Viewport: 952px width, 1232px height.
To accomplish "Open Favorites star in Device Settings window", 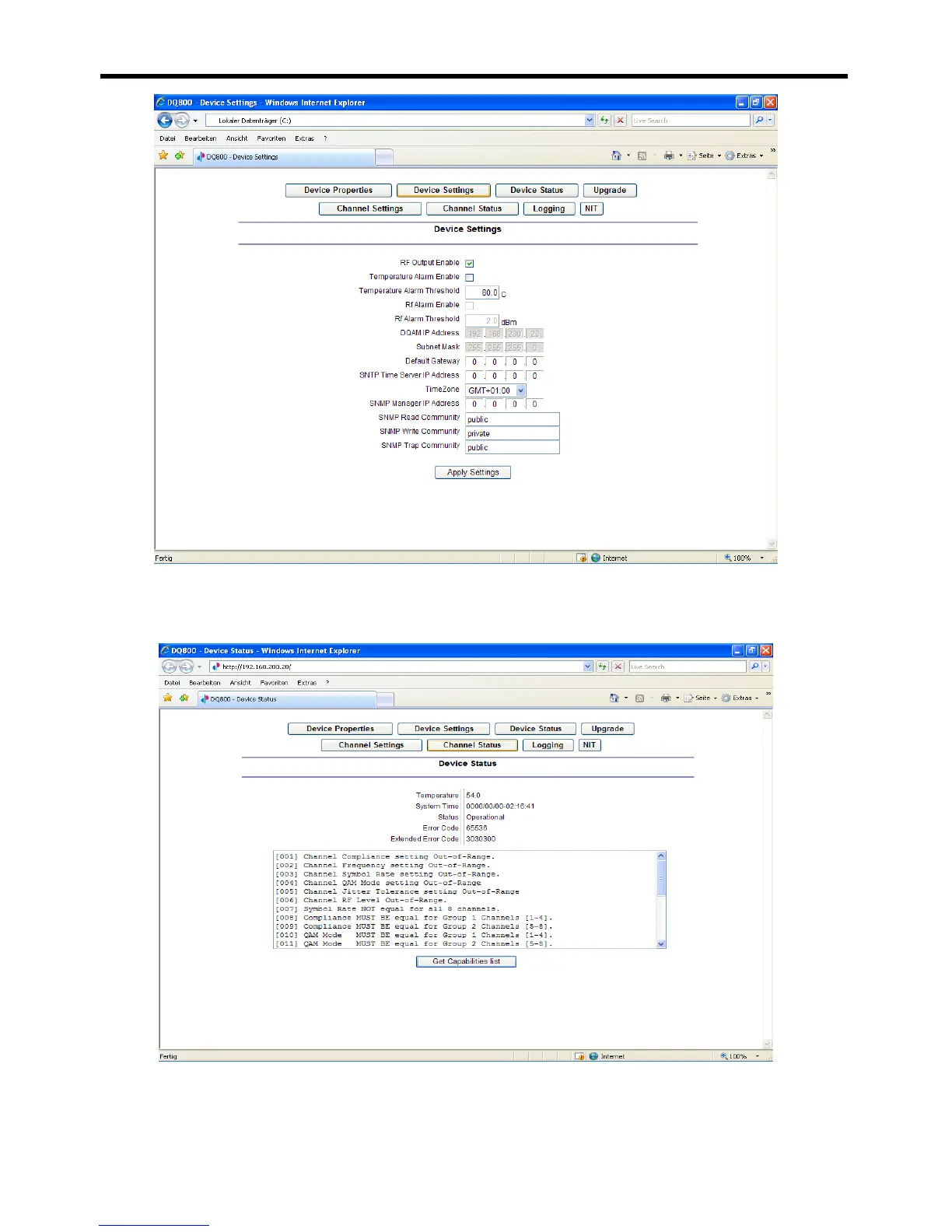I will [163, 156].
